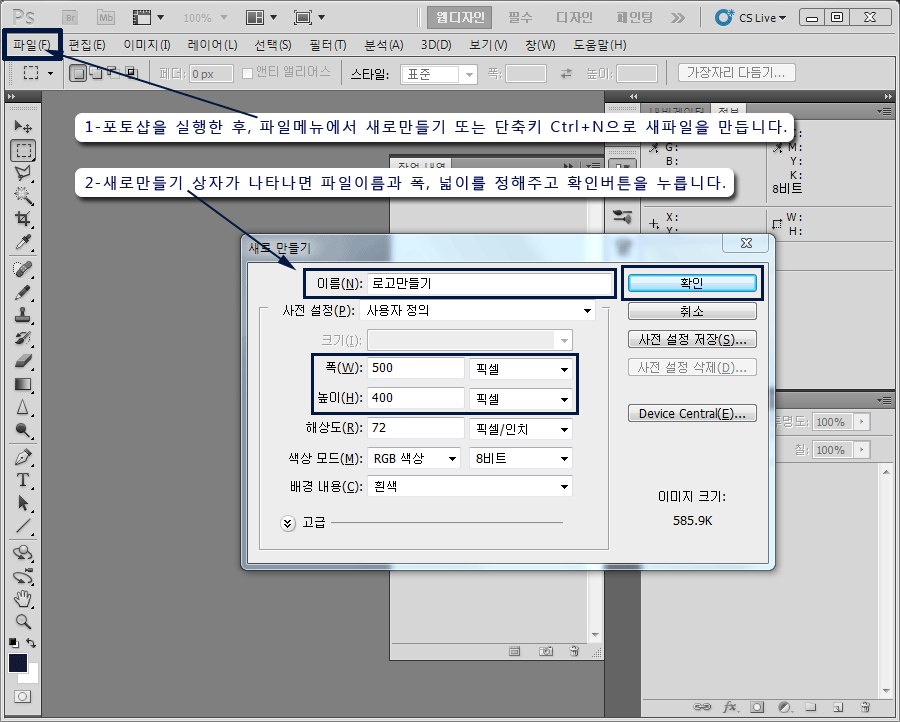The height and width of the screenshot is (722, 900).
Task: Click the foreground color swatch
Action: pos(18,663)
